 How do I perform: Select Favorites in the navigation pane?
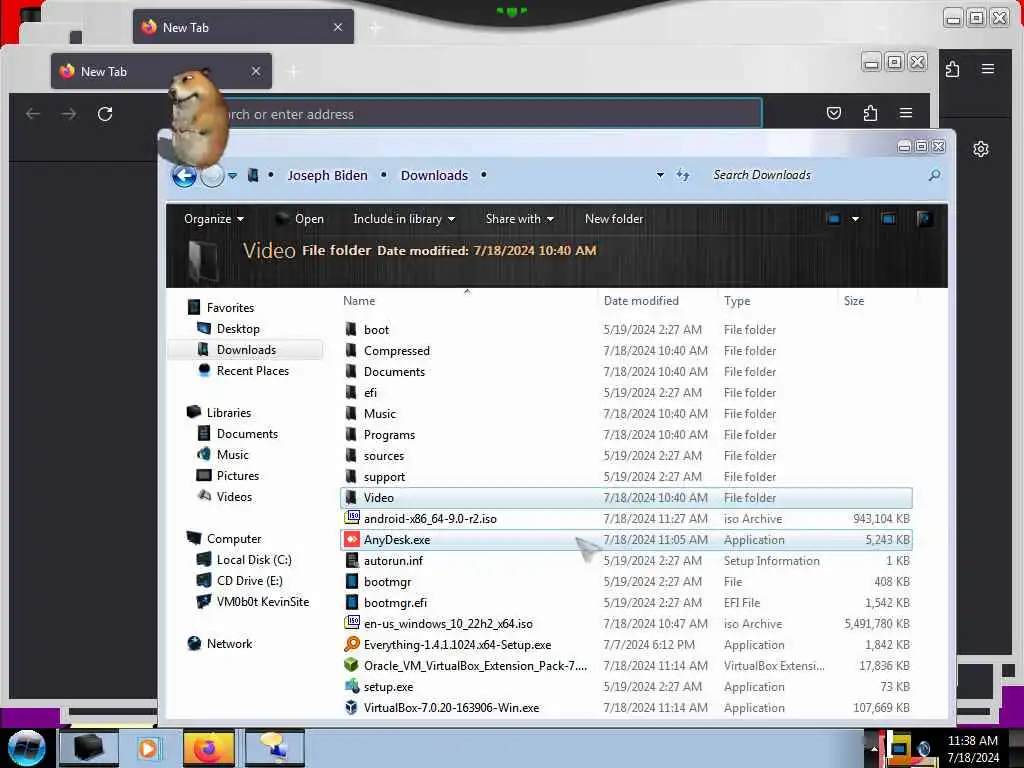(230, 308)
